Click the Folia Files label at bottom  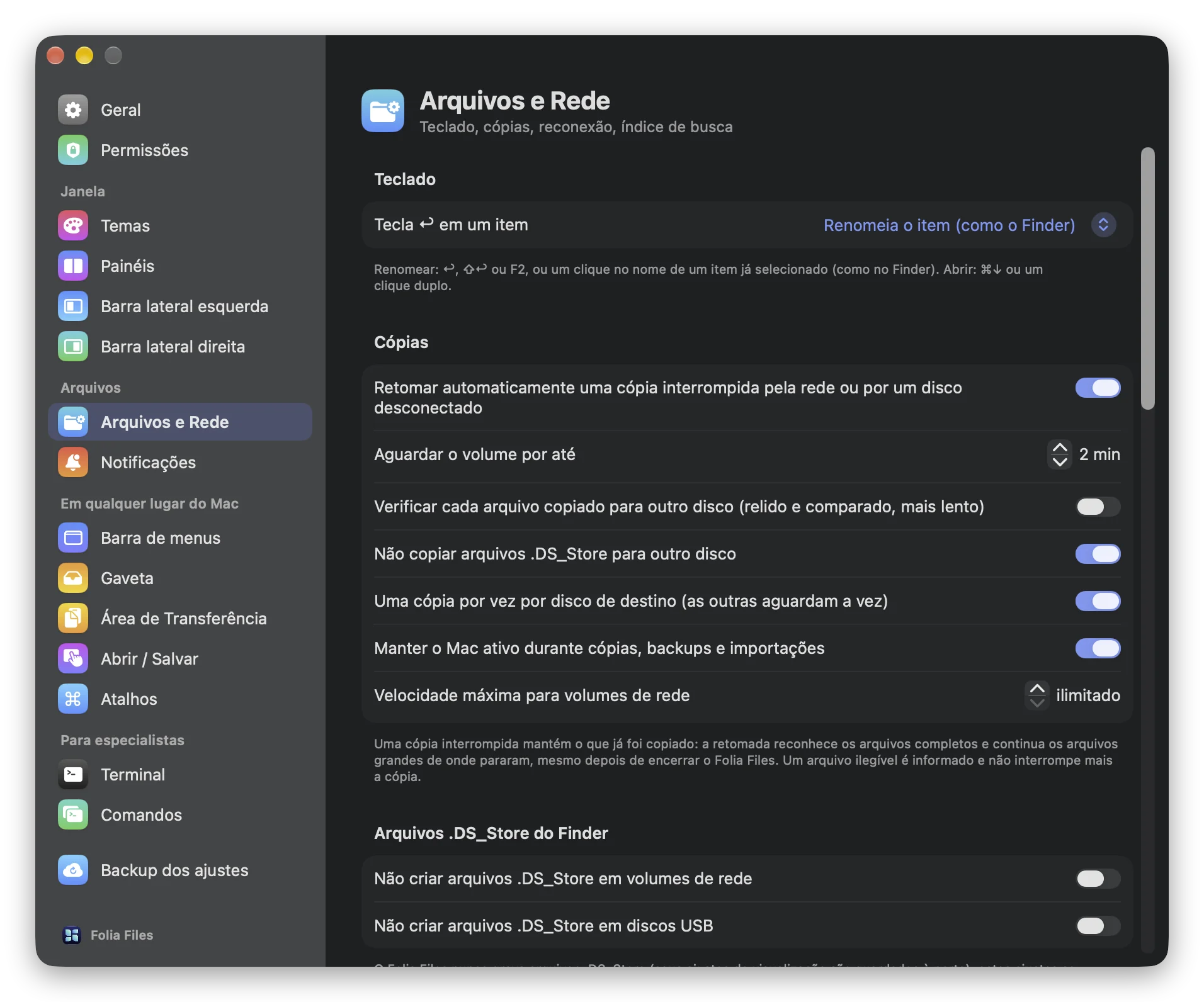pyautogui.click(x=122, y=935)
